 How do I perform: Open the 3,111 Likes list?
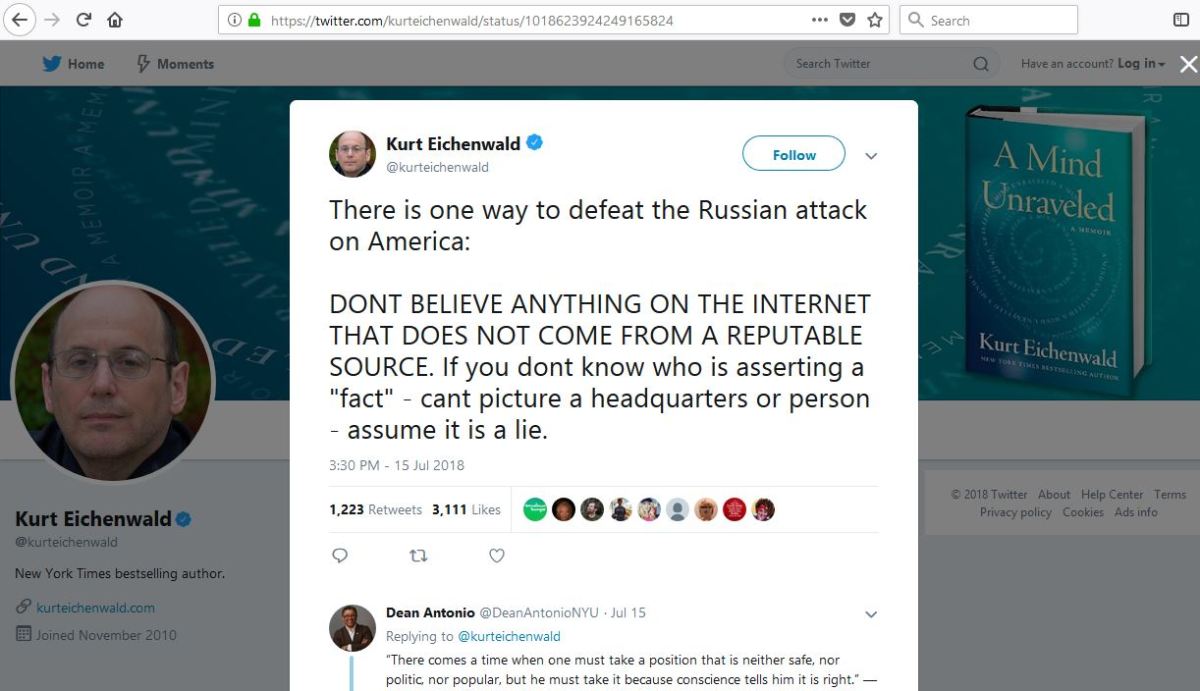pyautogui.click(x=466, y=510)
